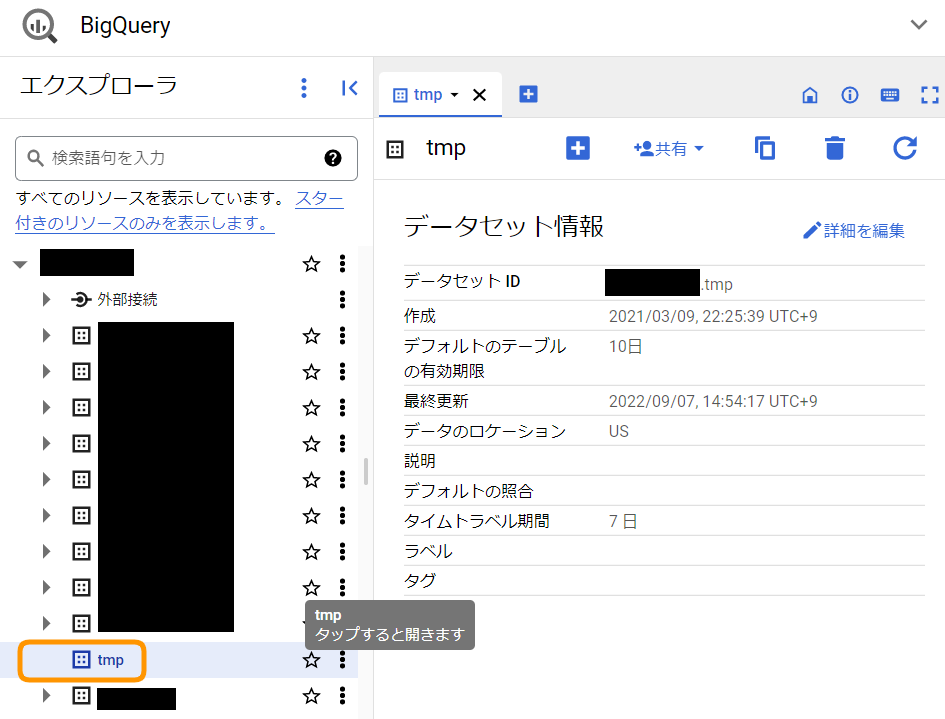Show keyboard shortcuts icon
This screenshot has height=719, width=945.
pyautogui.click(x=890, y=95)
